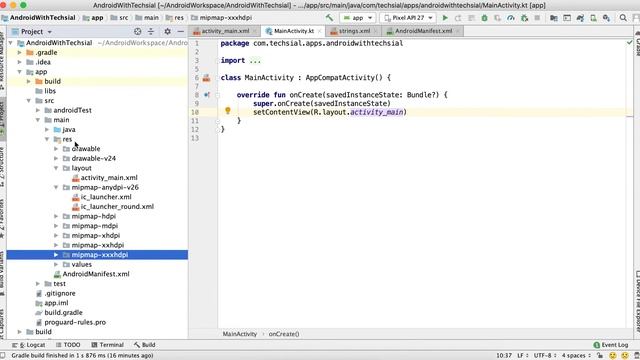Expand the drawable folder

pos(56,149)
